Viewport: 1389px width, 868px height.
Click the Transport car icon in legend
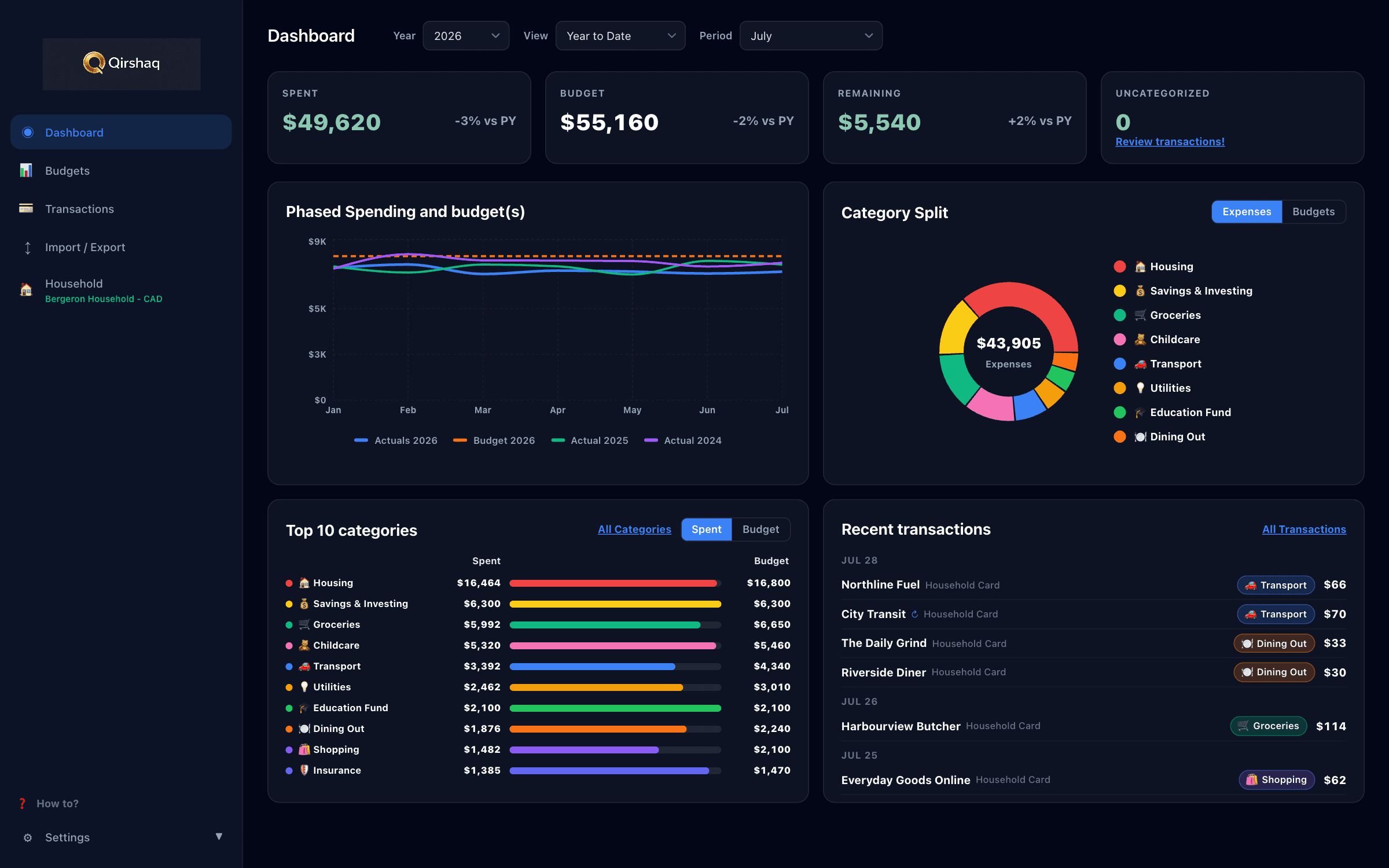pos(1140,363)
